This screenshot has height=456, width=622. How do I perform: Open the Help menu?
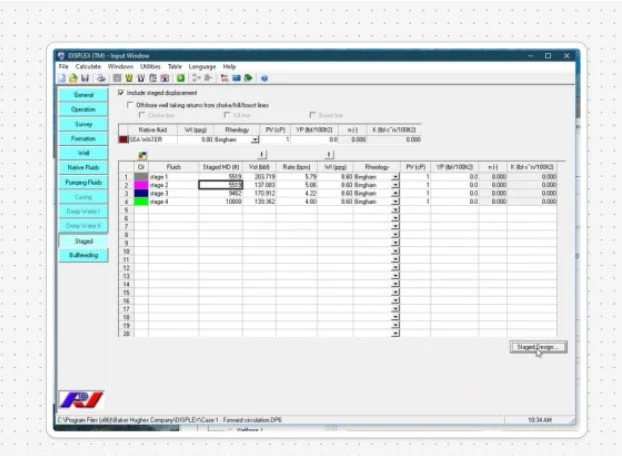(229, 67)
